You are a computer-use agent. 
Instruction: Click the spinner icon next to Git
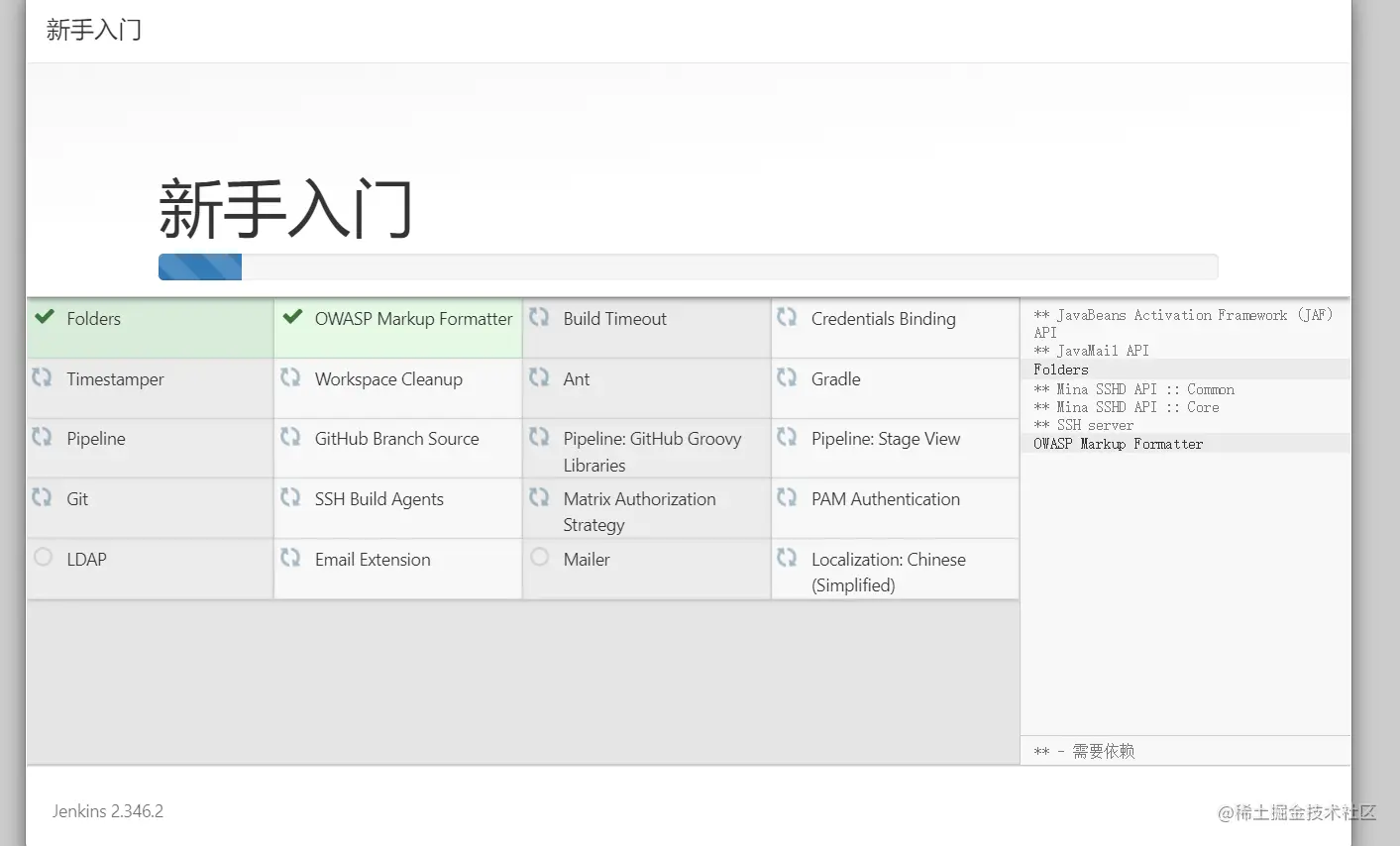[43, 497]
